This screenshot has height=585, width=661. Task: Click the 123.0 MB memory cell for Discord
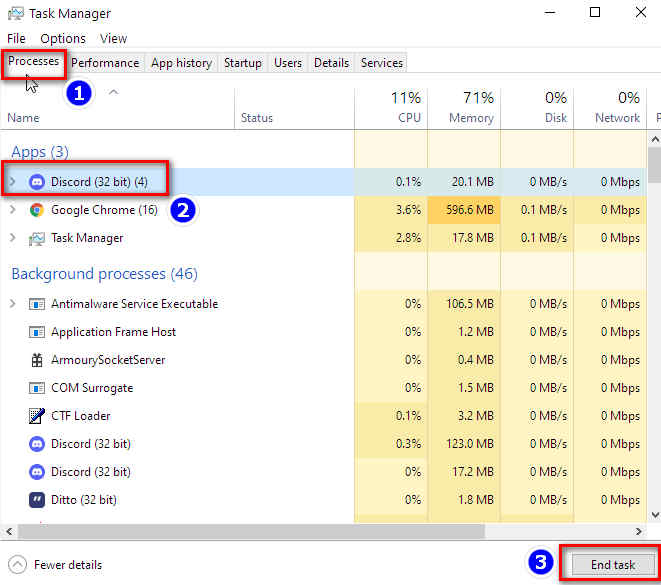click(x=464, y=444)
